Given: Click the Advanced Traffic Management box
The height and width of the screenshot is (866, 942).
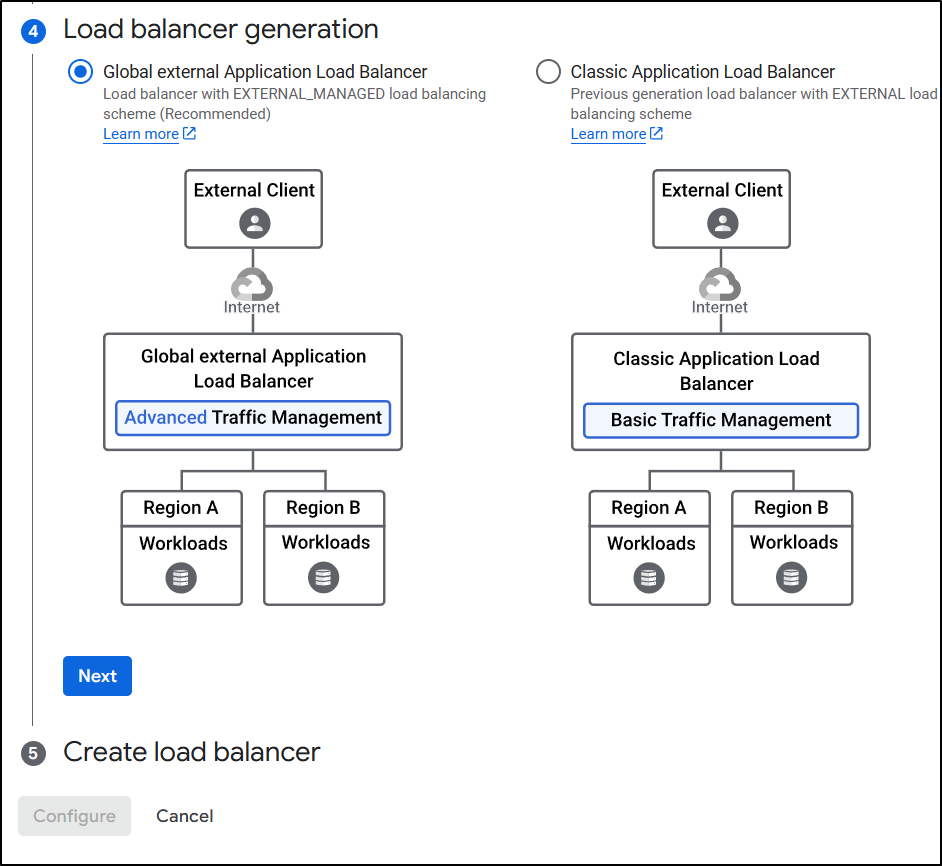Looking at the screenshot, I should coord(253,418).
